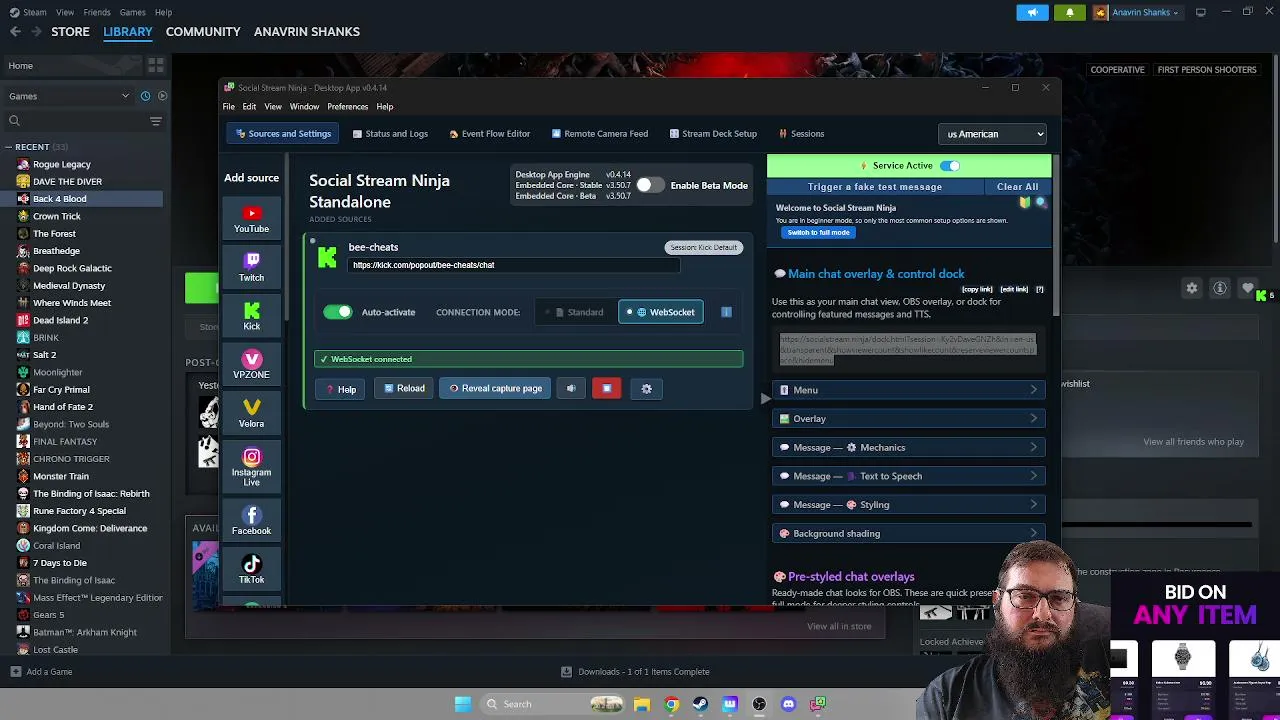Open the us American language dropdown
1280x720 pixels.
pyautogui.click(x=994, y=134)
